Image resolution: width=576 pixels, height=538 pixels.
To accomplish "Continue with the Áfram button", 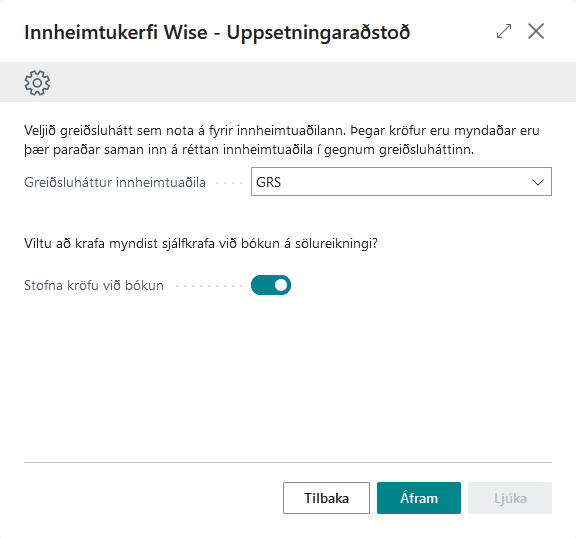I will [419, 498].
